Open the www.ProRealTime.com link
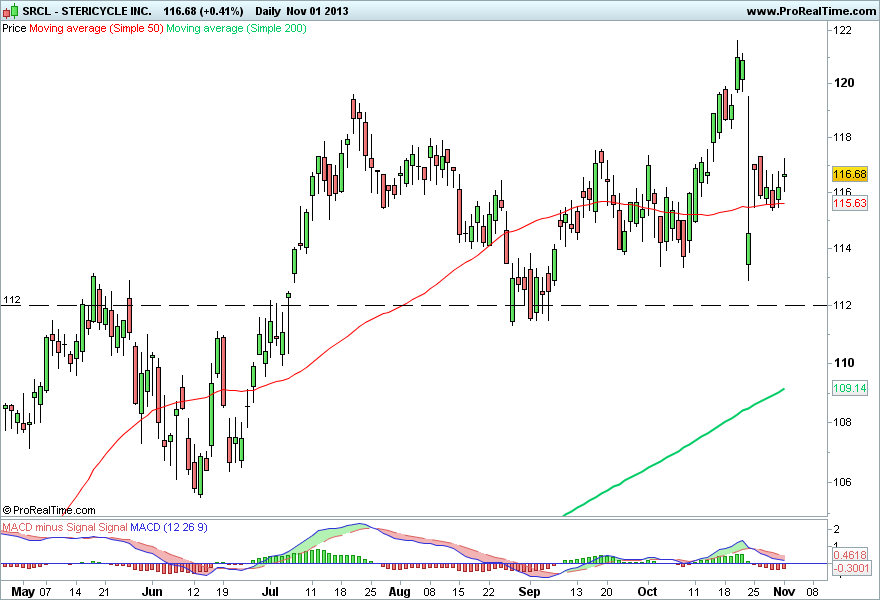This screenshot has width=880, height=600. tap(811, 11)
